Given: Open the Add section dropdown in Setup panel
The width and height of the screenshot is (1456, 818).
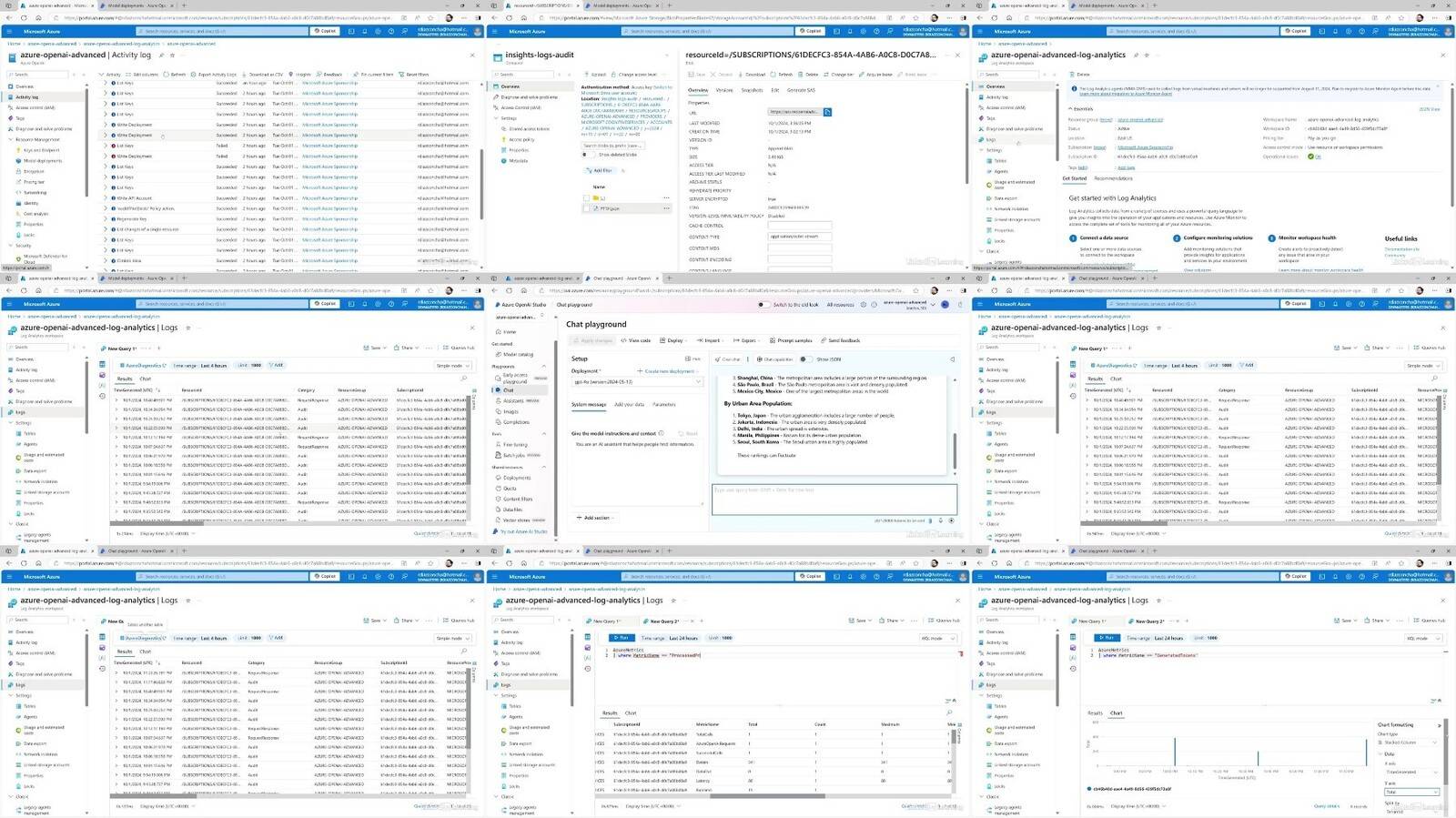Looking at the screenshot, I should (594, 518).
